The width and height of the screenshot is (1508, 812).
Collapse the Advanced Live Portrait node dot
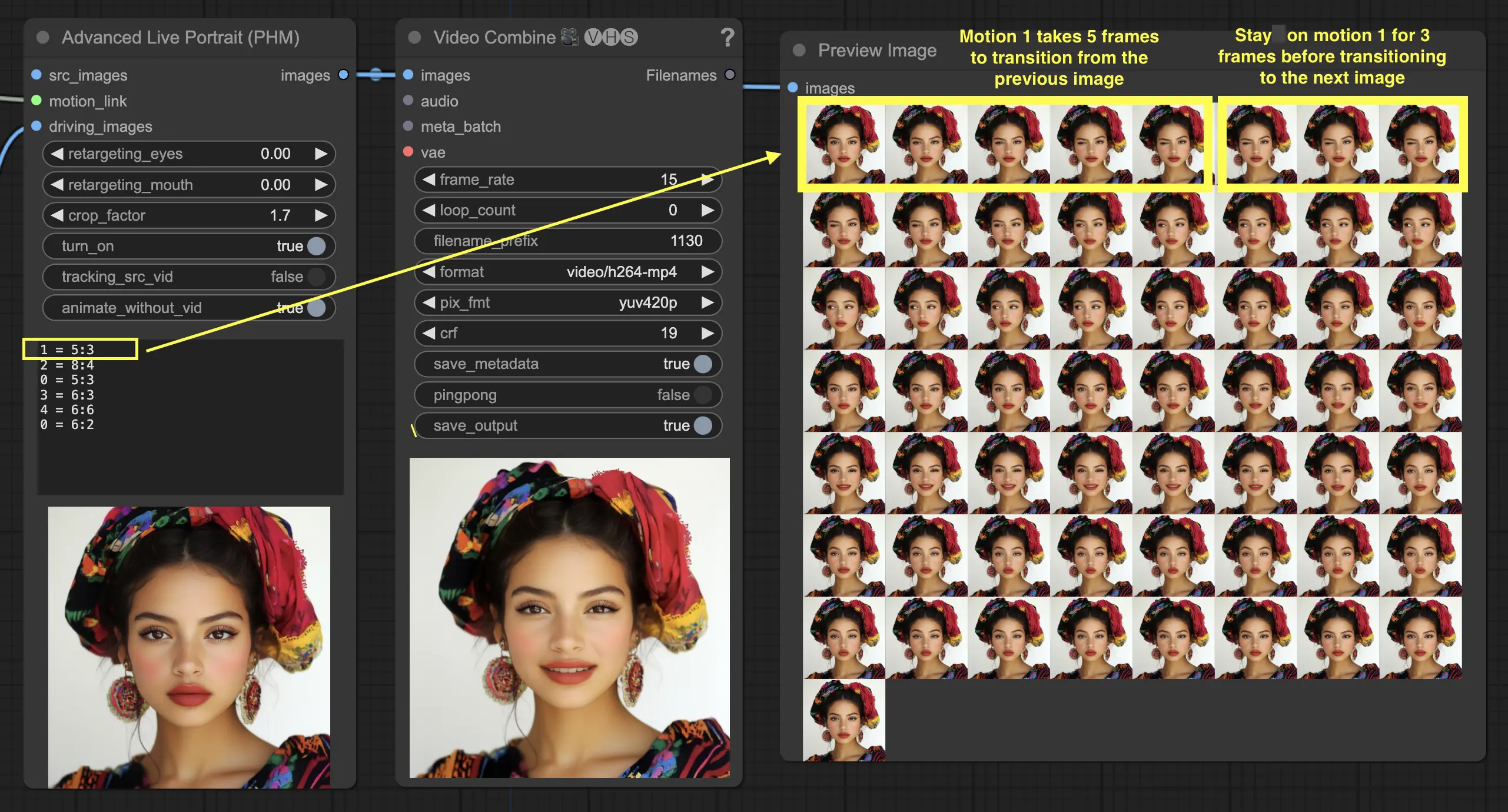pos(43,38)
